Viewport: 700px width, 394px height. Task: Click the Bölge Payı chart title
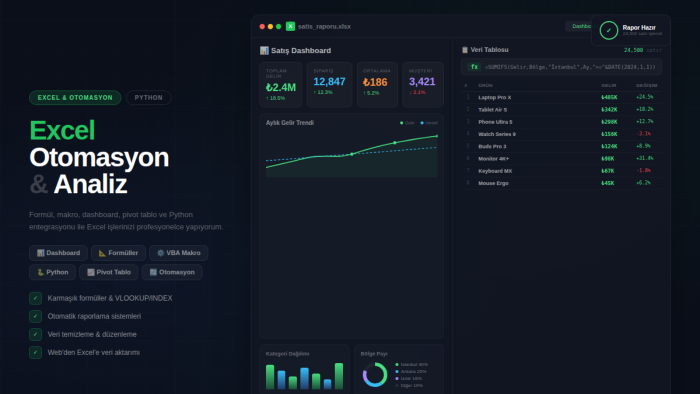[x=374, y=354]
